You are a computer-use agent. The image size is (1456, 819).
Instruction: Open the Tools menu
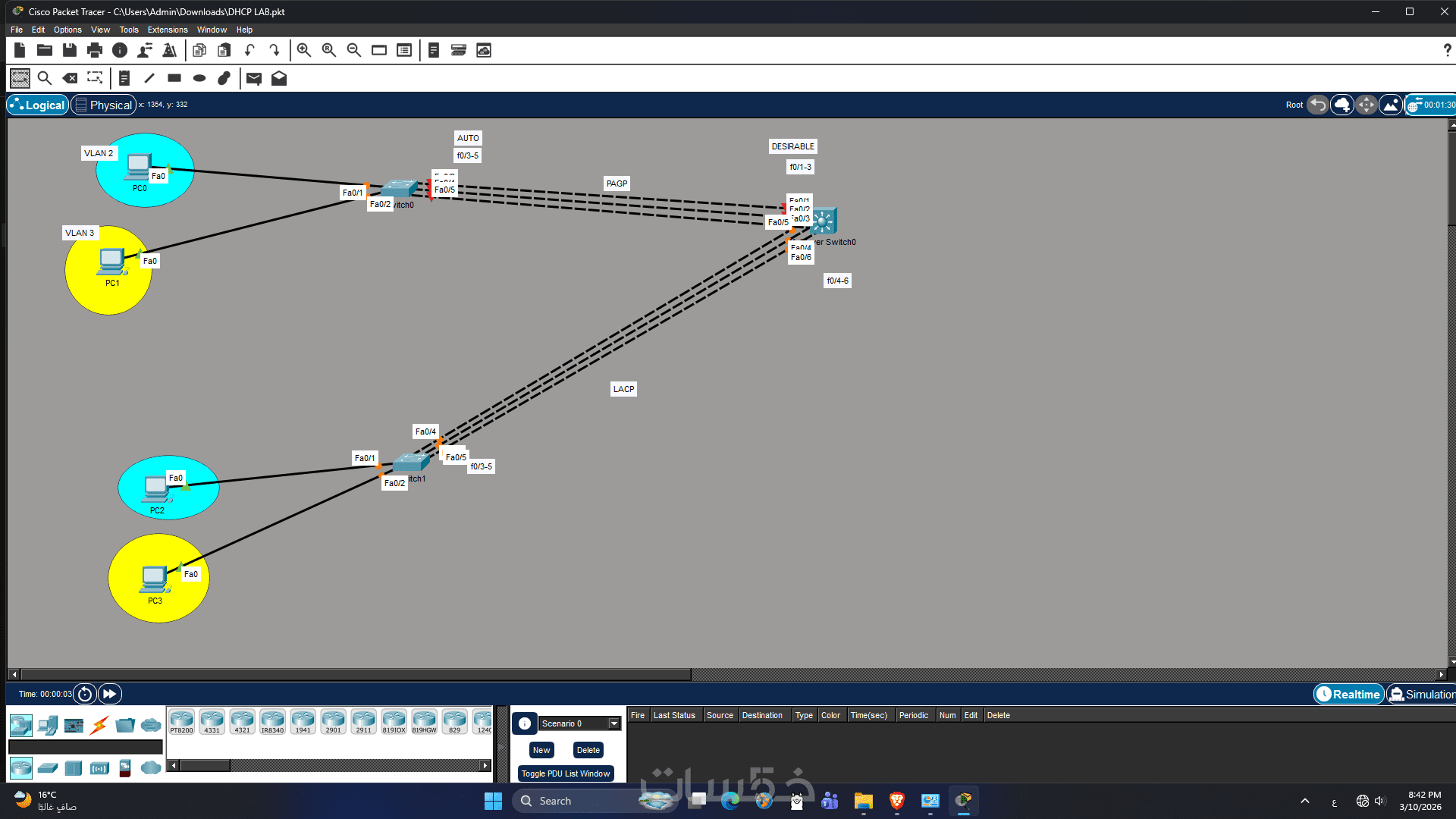(129, 30)
